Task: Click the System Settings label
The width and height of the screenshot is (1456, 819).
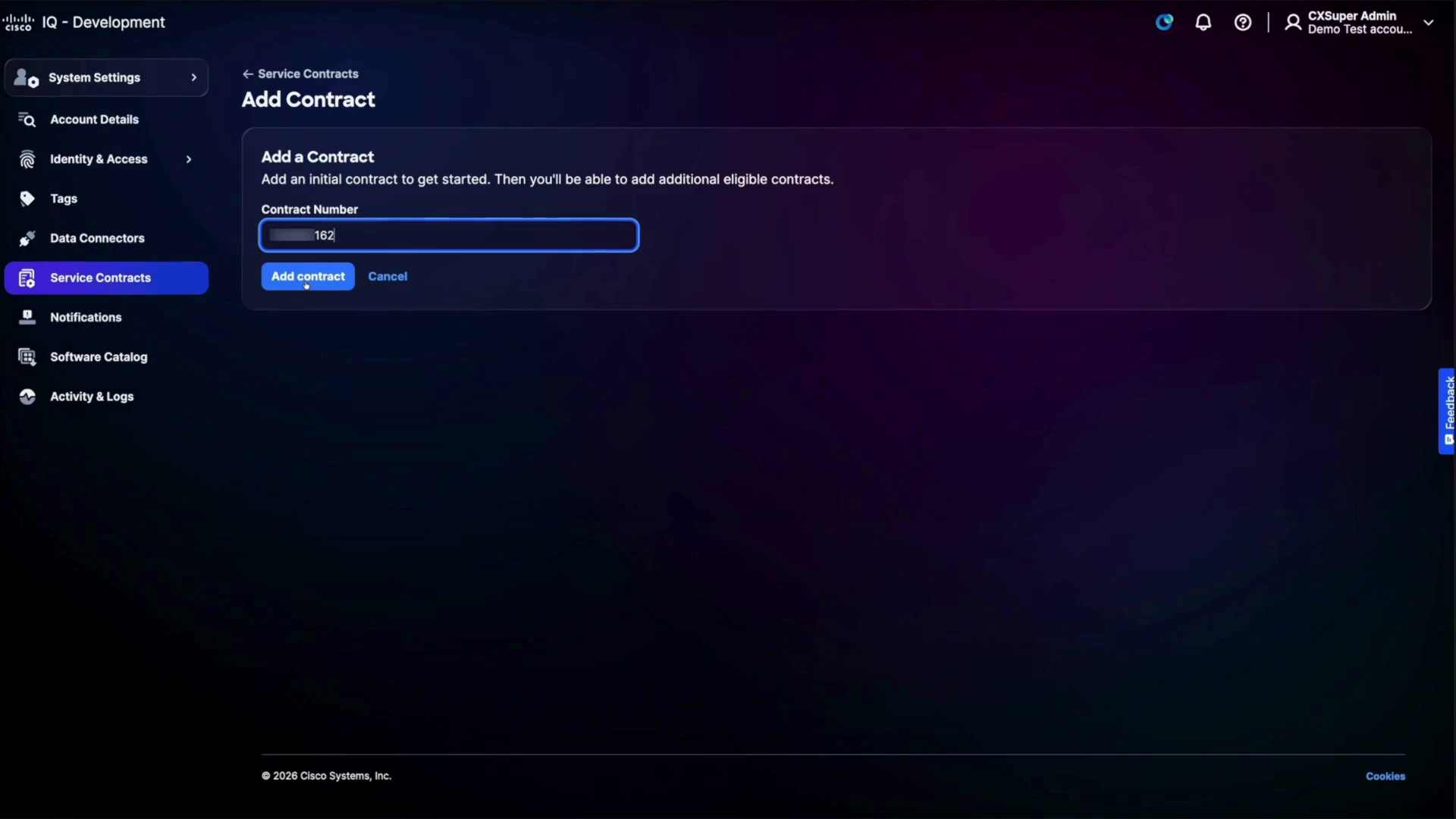Action: click(x=94, y=77)
